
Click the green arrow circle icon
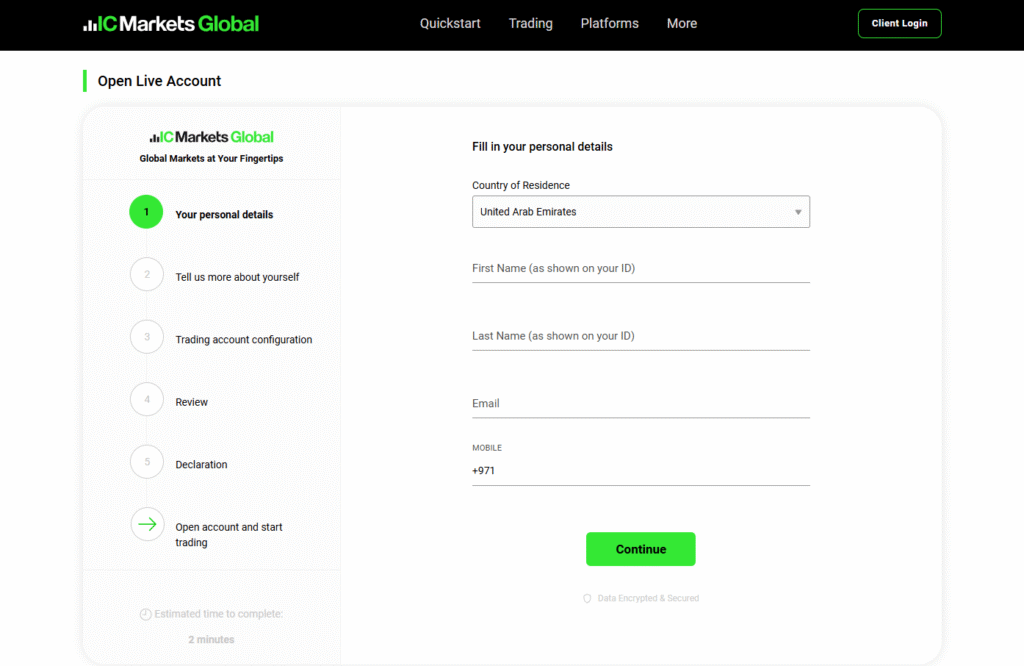(x=147, y=524)
